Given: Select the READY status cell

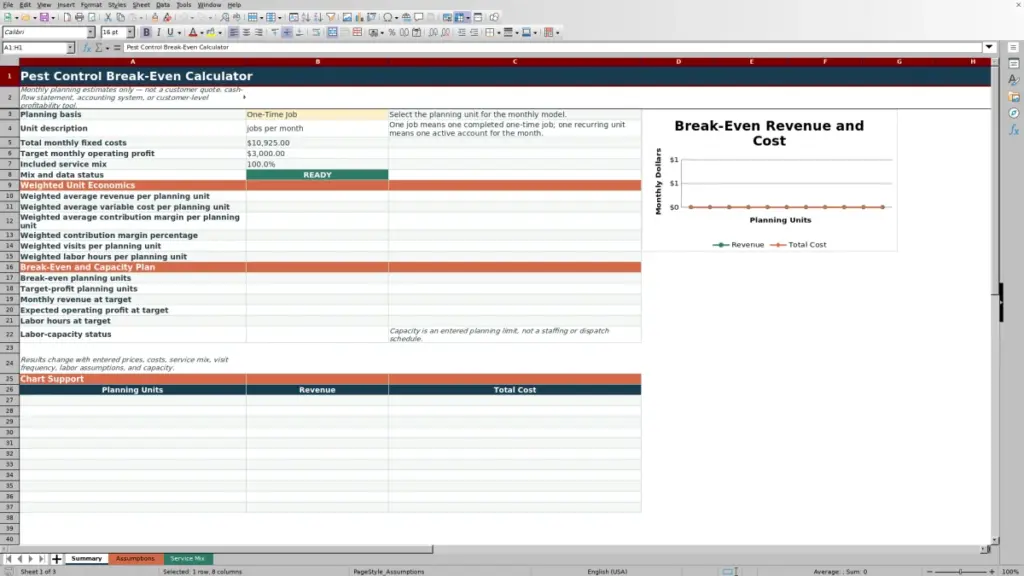Looking at the screenshot, I should pos(317,174).
